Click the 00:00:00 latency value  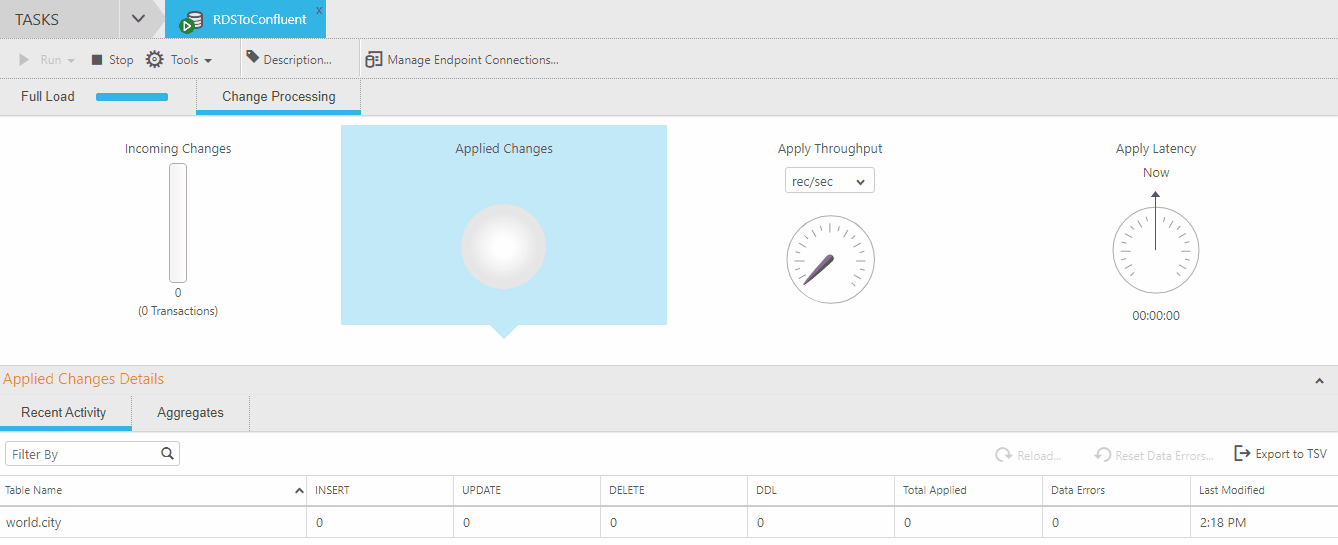click(1156, 316)
